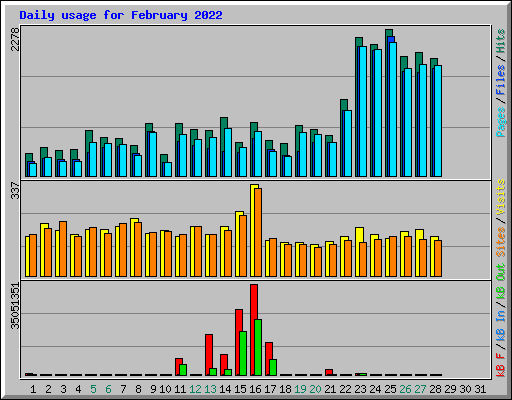This screenshot has height=400, width=512.
Task: Click day 10 on the x-axis
Action: 165,389
